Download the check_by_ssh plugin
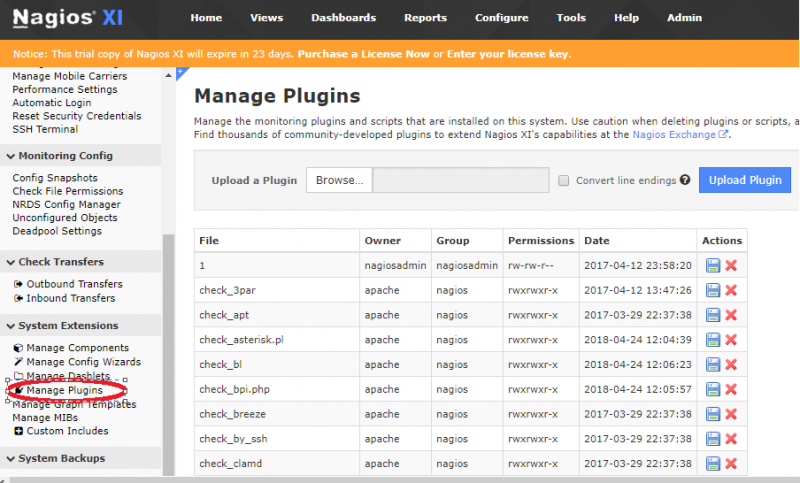The image size is (800, 483). tap(713, 439)
